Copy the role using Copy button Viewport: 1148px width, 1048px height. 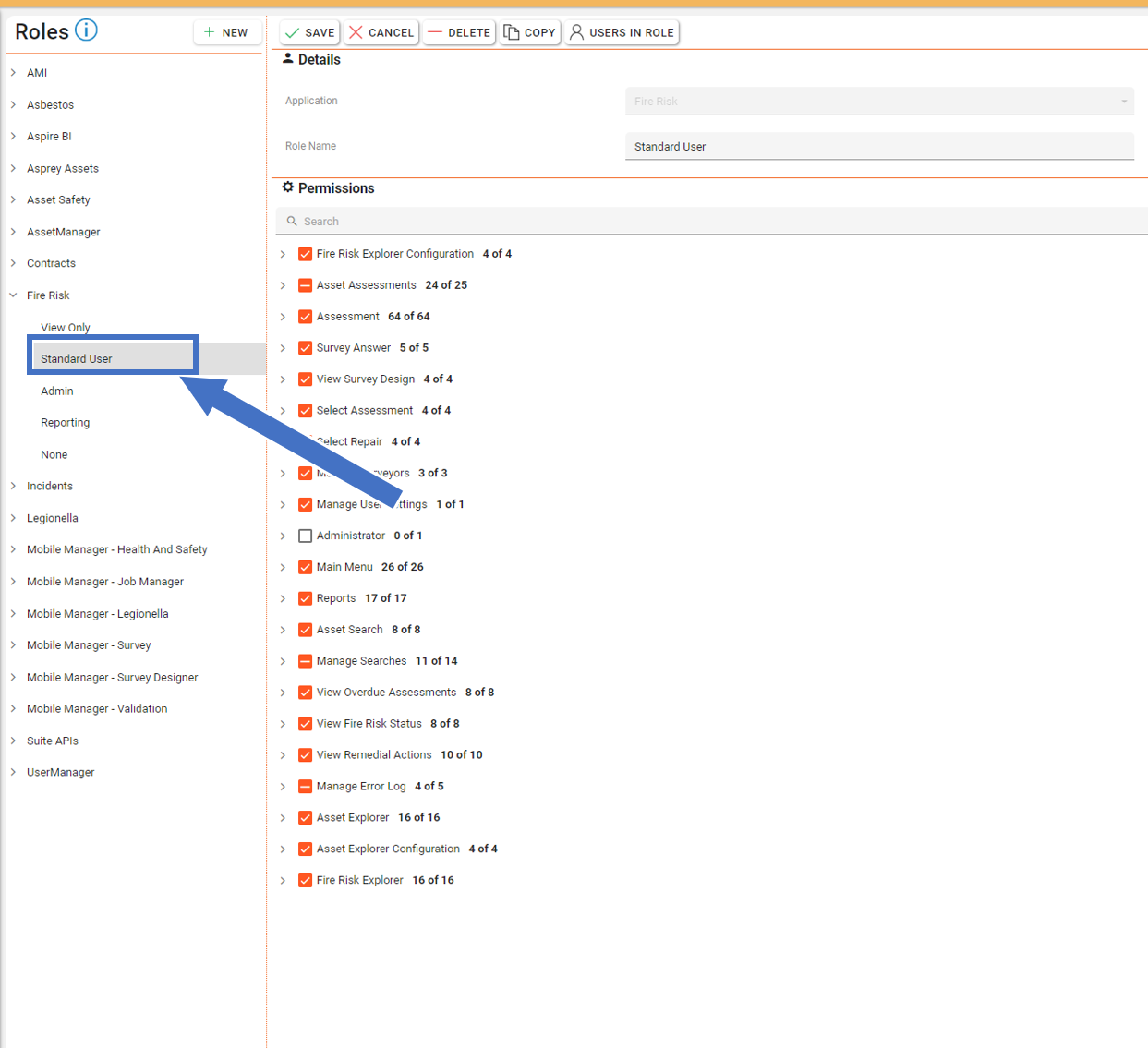(530, 32)
